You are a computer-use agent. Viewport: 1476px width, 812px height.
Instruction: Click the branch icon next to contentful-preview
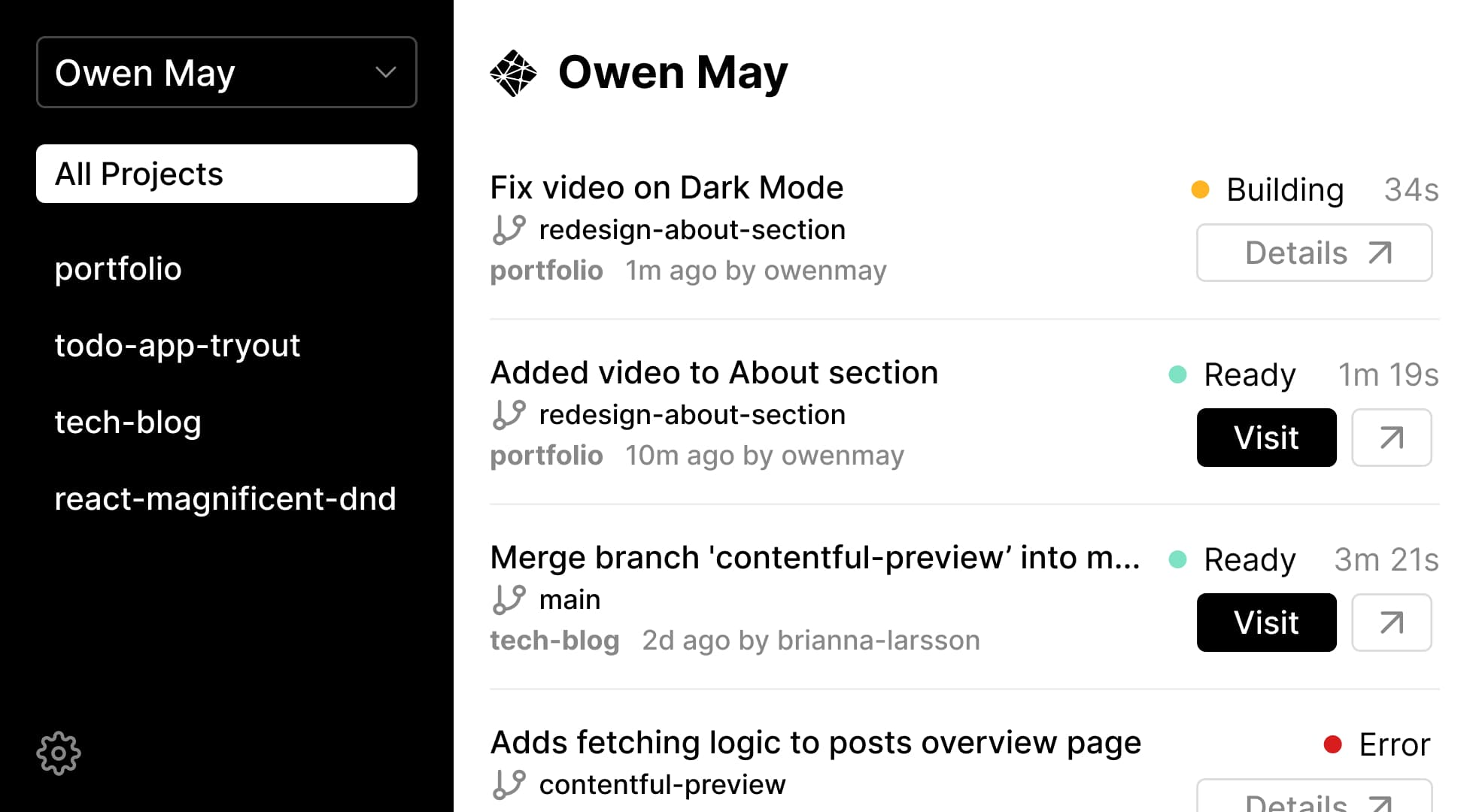509,784
